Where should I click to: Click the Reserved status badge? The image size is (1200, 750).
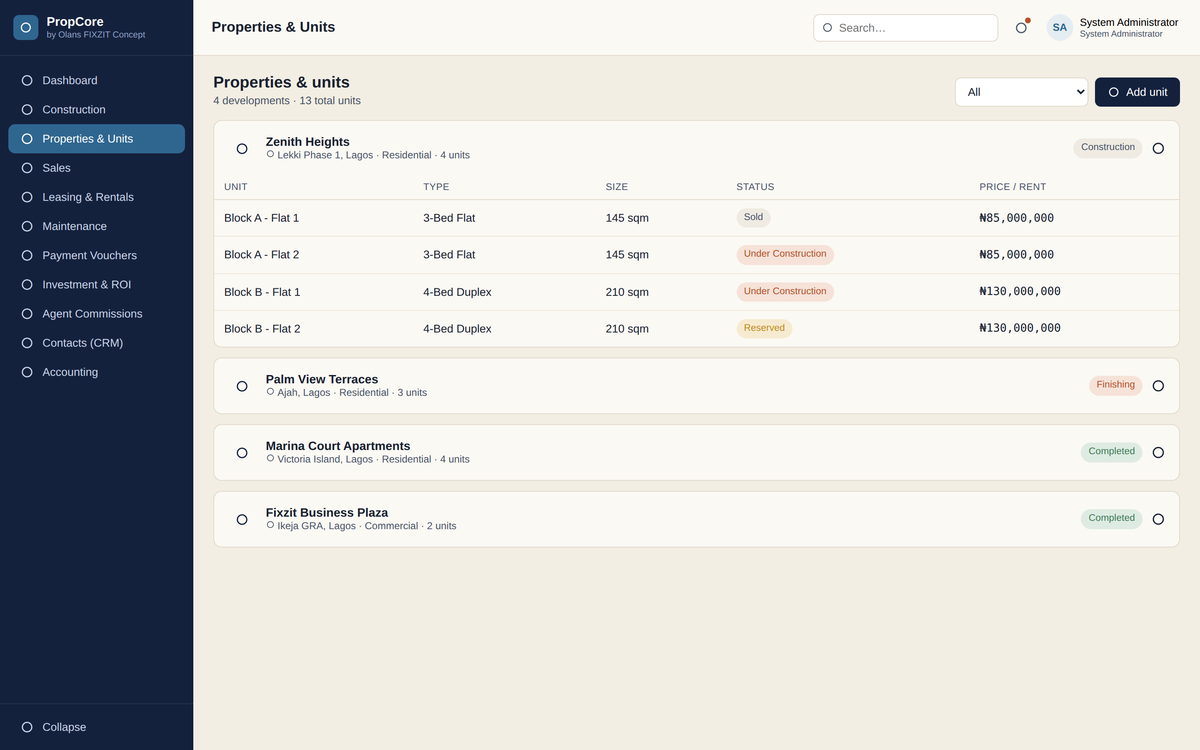coord(764,328)
